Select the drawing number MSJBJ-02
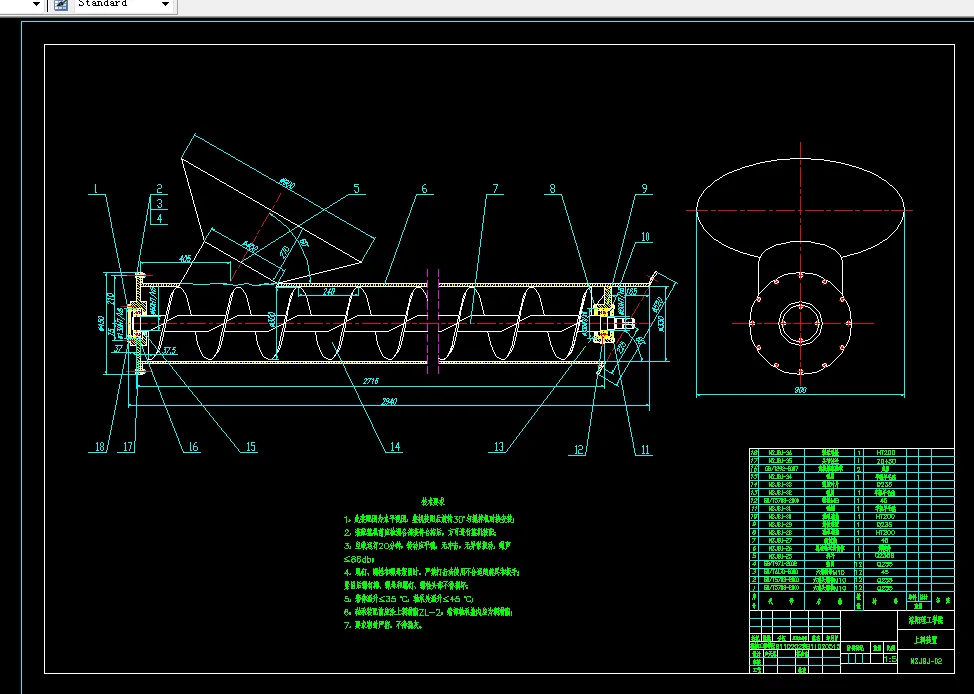Viewport: 974px width, 694px height. point(926,661)
